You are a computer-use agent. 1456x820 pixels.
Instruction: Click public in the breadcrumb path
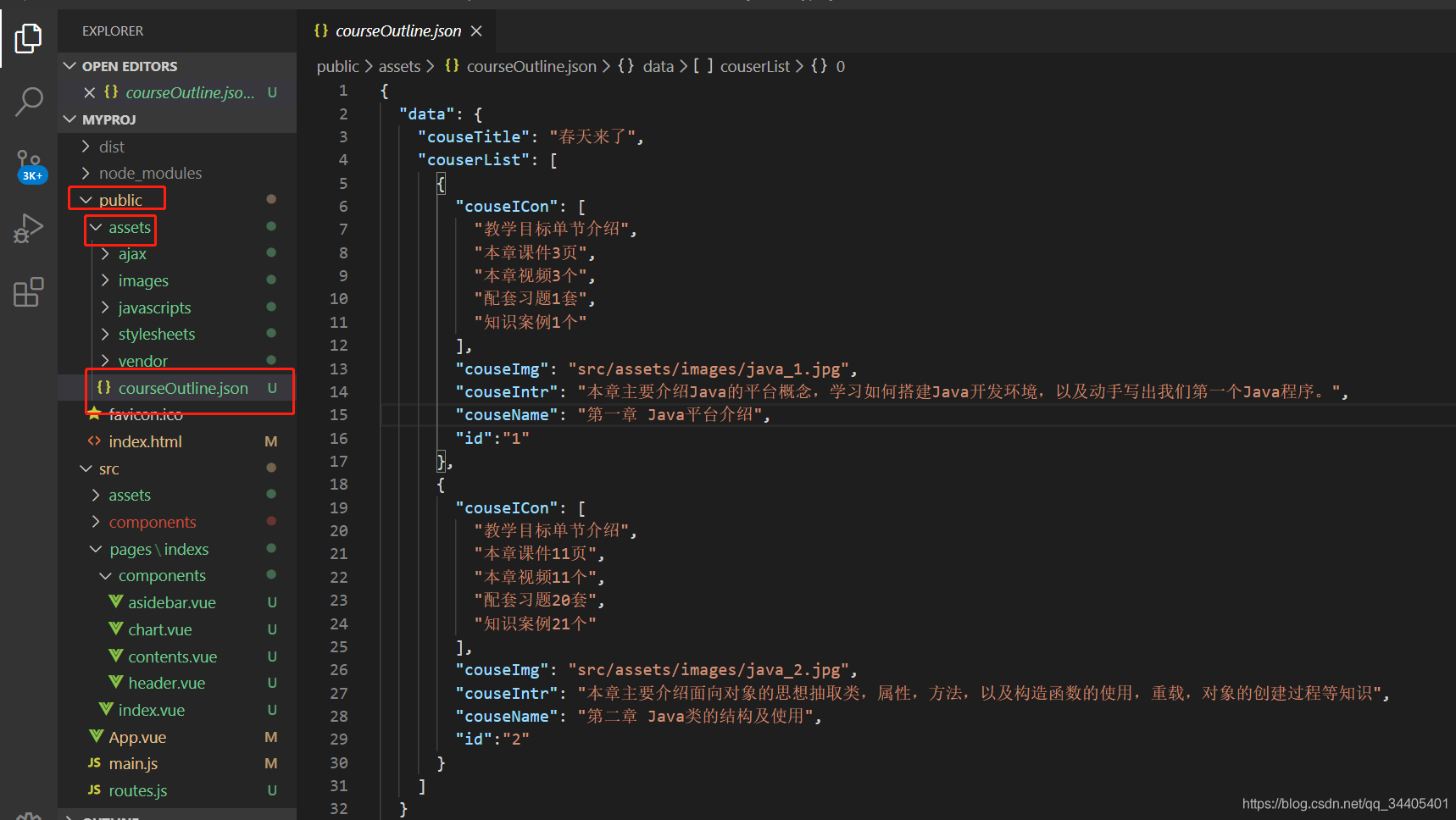(x=338, y=66)
